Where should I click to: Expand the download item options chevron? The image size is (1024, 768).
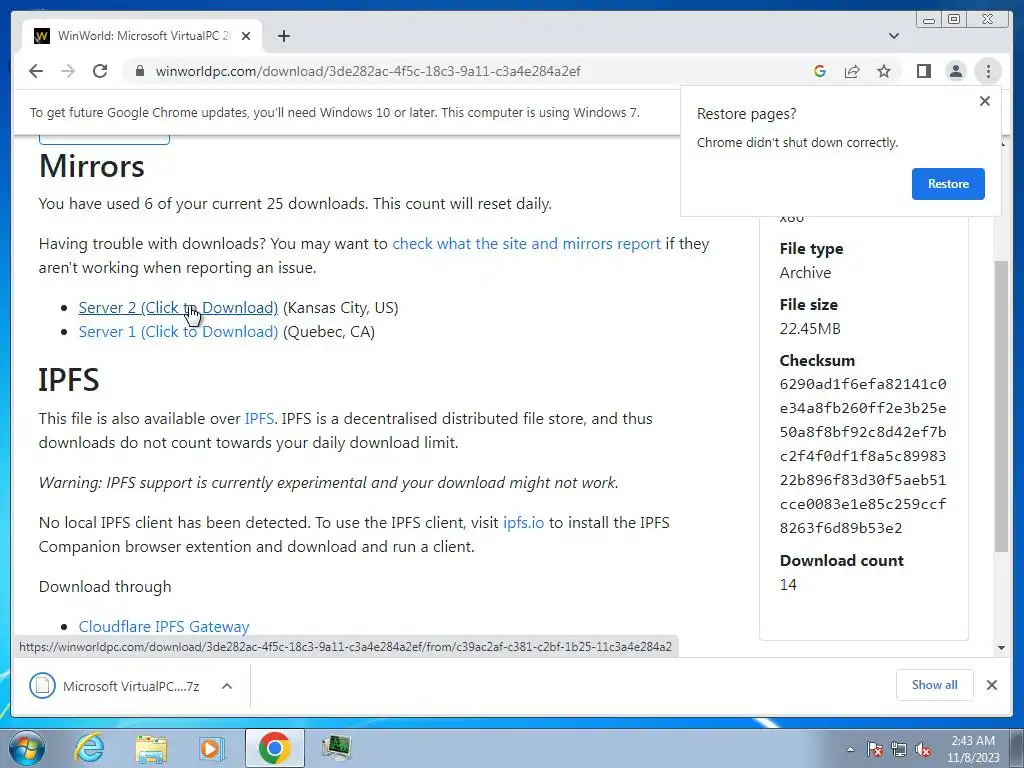coord(227,686)
